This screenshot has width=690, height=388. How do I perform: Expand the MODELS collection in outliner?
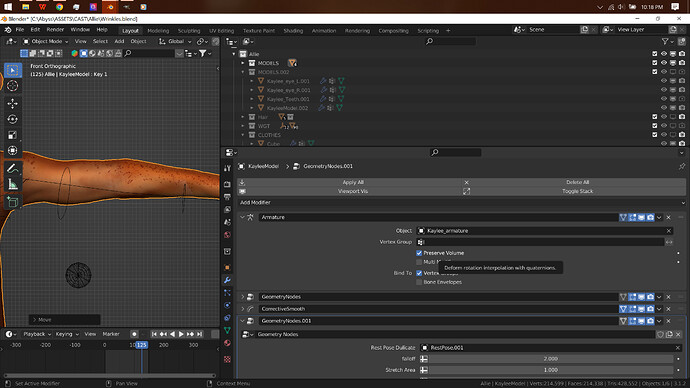click(x=242, y=63)
